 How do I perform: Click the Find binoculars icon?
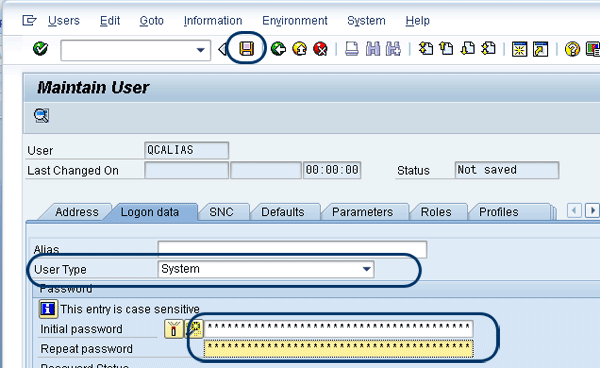(x=373, y=49)
